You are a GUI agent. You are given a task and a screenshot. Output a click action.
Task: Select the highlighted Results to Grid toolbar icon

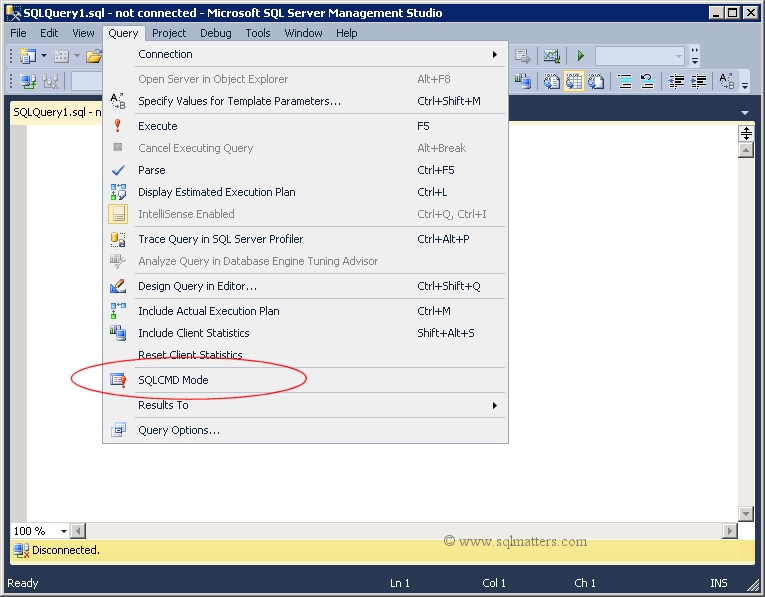[x=574, y=81]
